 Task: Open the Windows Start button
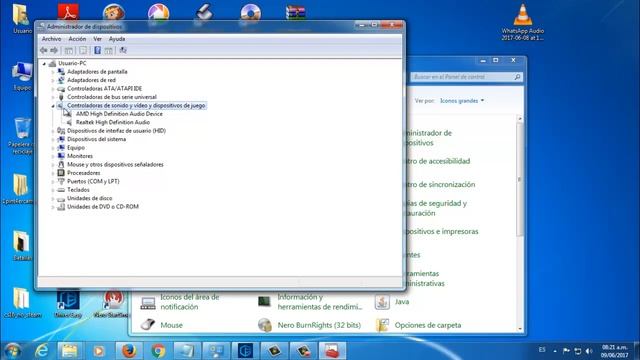[13, 351]
